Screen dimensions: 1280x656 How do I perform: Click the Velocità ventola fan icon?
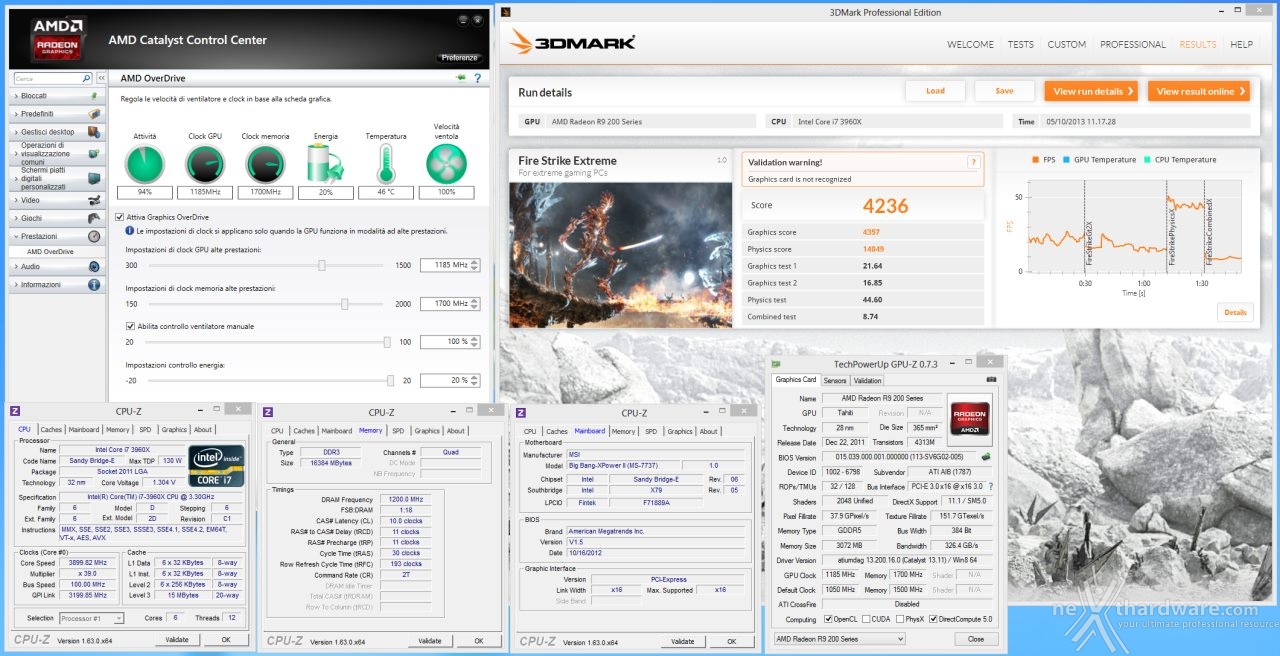[x=446, y=164]
